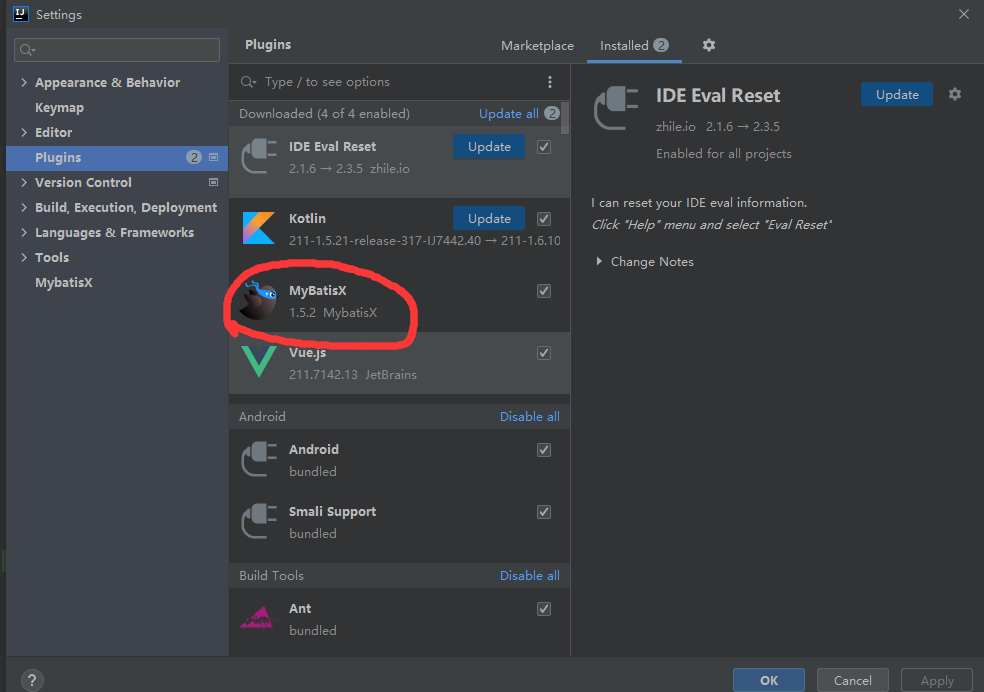Uncheck the Kotlin plugin checkbox
This screenshot has height=692, width=984.
click(x=544, y=219)
